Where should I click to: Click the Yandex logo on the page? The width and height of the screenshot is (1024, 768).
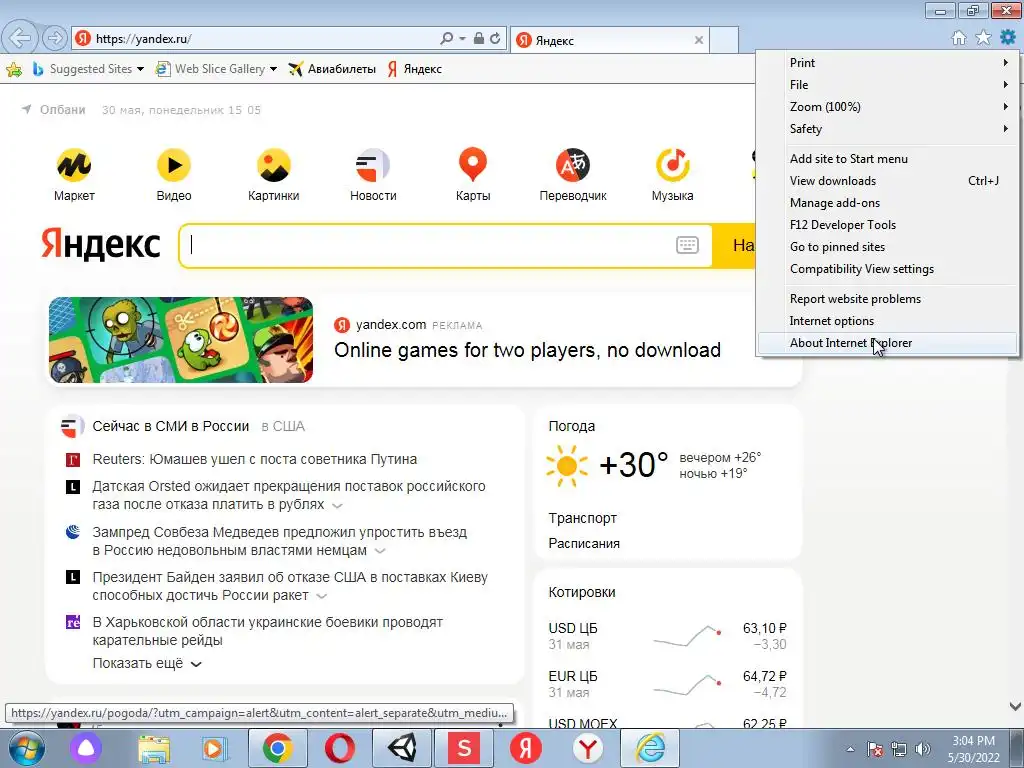101,244
